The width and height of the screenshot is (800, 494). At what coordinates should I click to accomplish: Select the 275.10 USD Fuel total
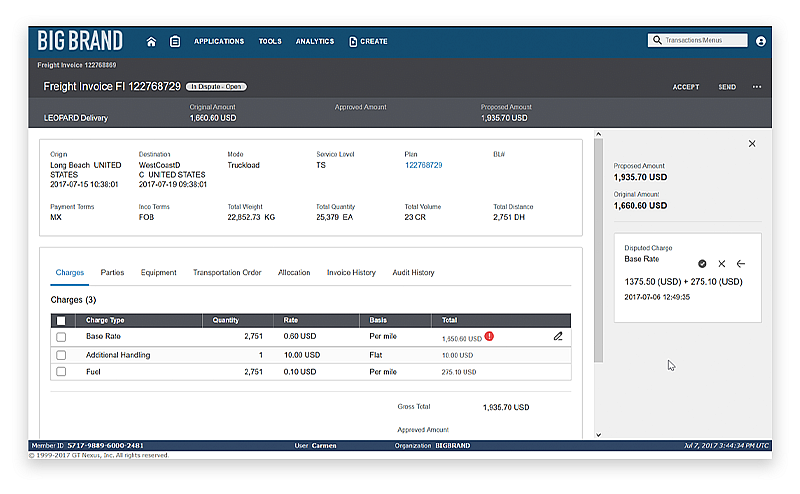(x=459, y=372)
